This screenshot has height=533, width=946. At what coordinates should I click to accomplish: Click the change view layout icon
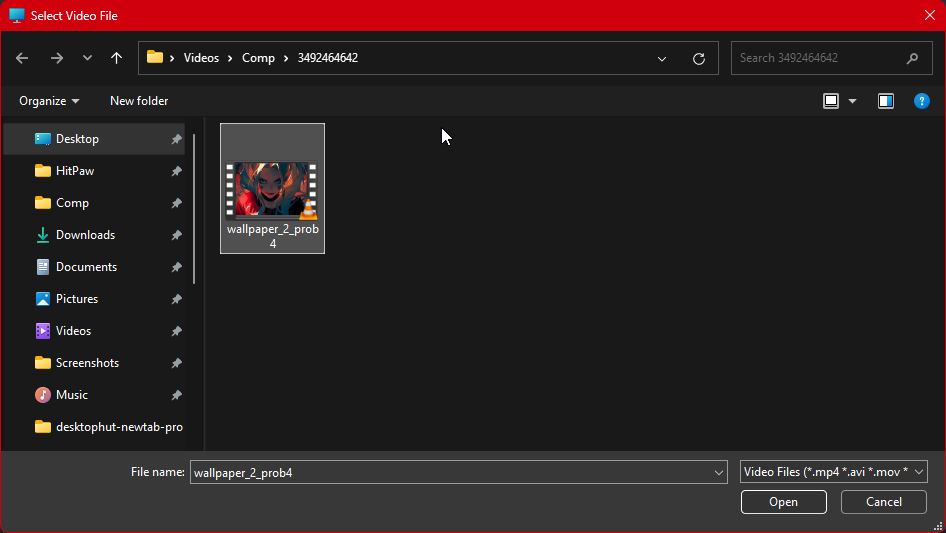[x=831, y=101]
